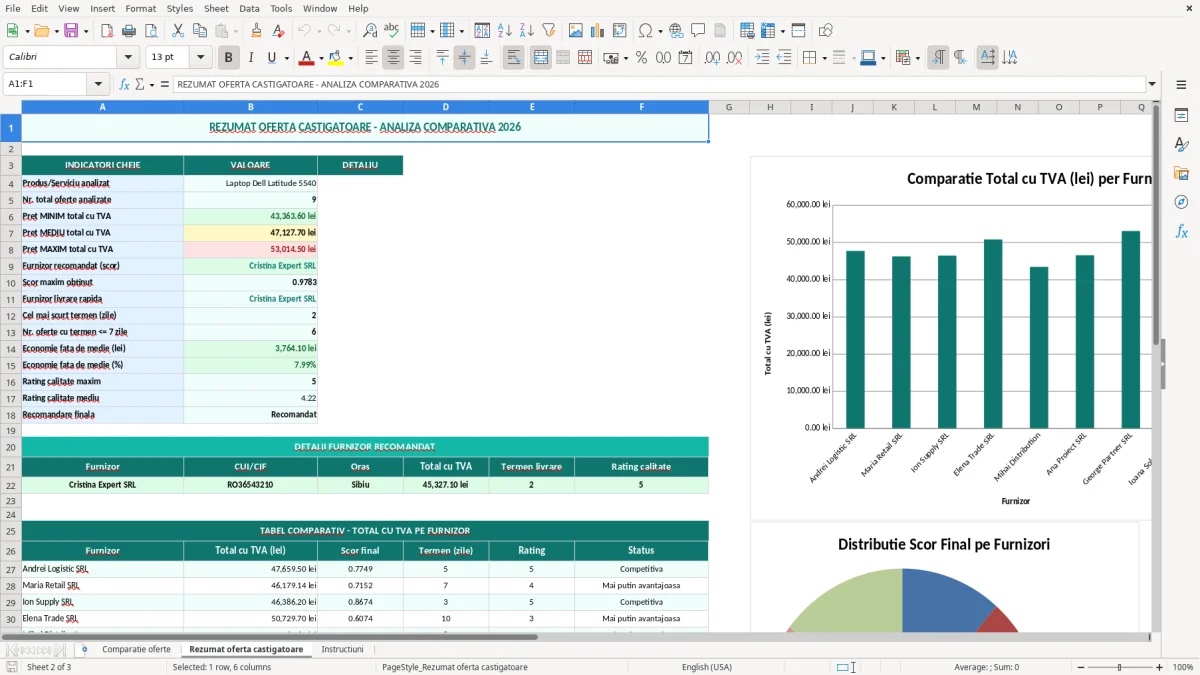Select cell Cristina Expert SRL row 22
This screenshot has width=1200, height=675.
103,485
